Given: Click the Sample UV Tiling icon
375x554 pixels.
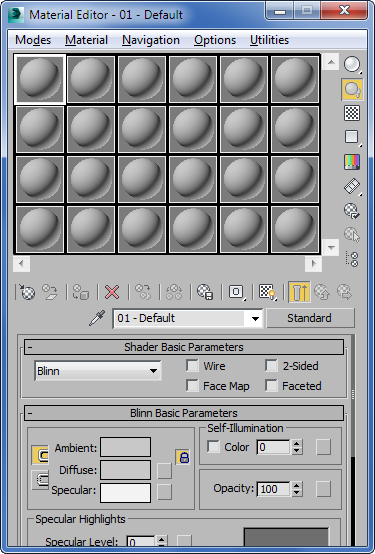Looking at the screenshot, I should (352, 137).
